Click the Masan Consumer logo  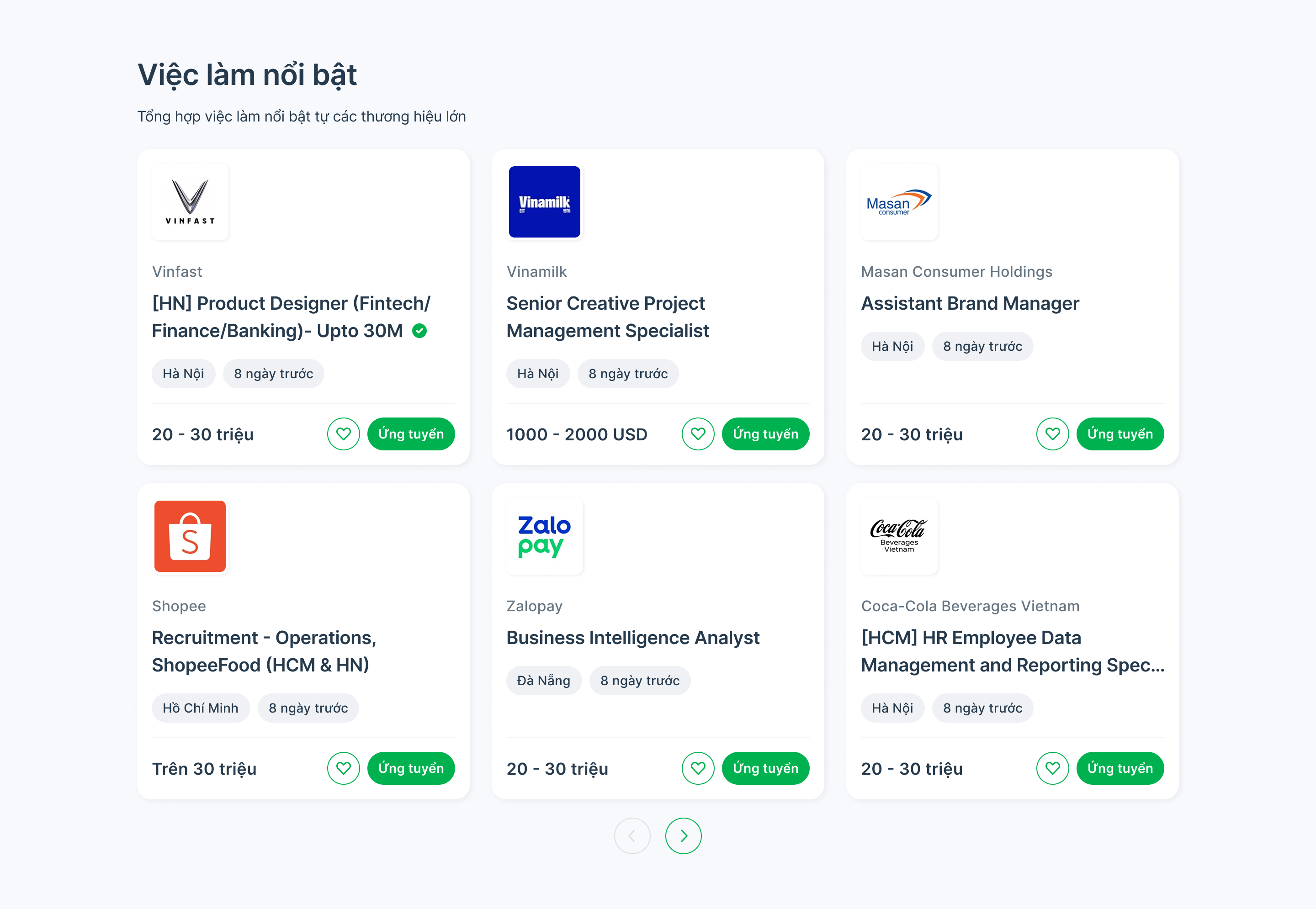(899, 201)
